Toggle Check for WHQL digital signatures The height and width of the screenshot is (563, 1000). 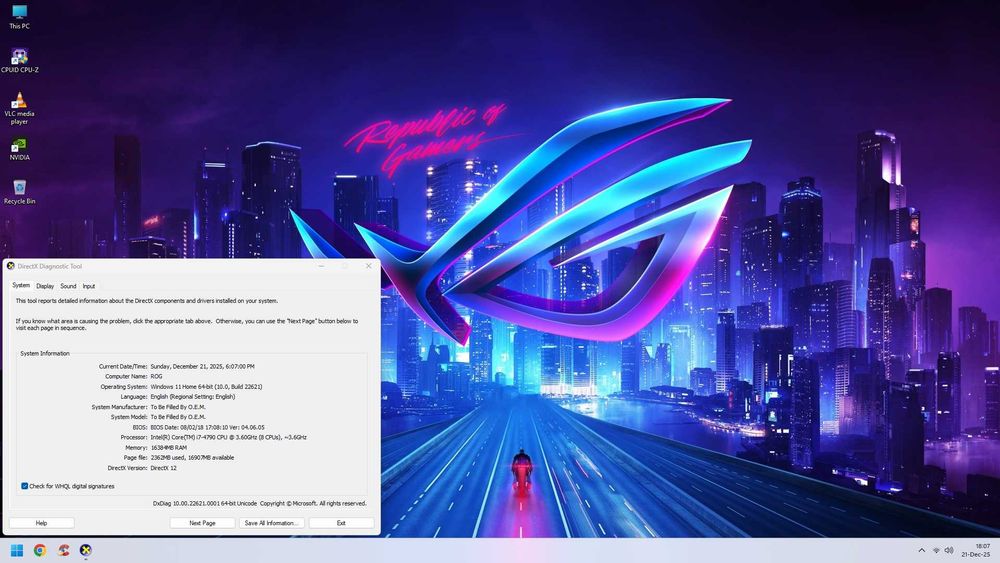24,486
